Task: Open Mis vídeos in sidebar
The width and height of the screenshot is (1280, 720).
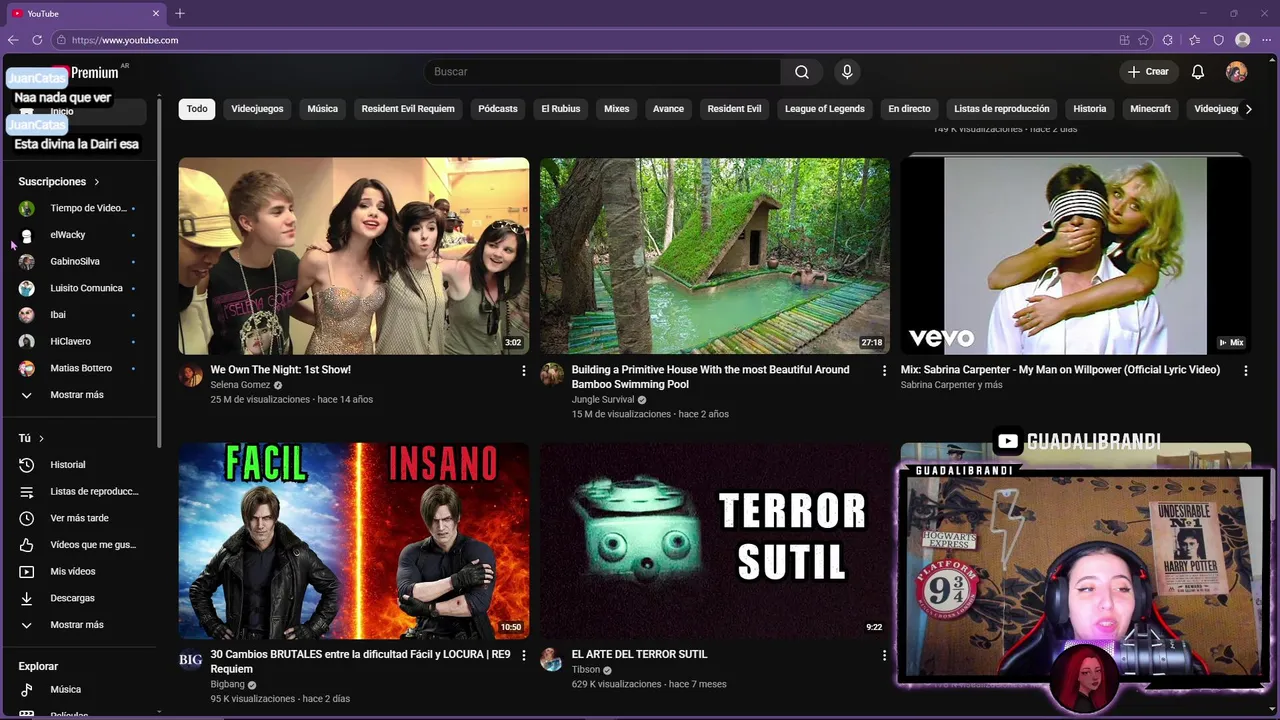Action: tap(80, 572)
